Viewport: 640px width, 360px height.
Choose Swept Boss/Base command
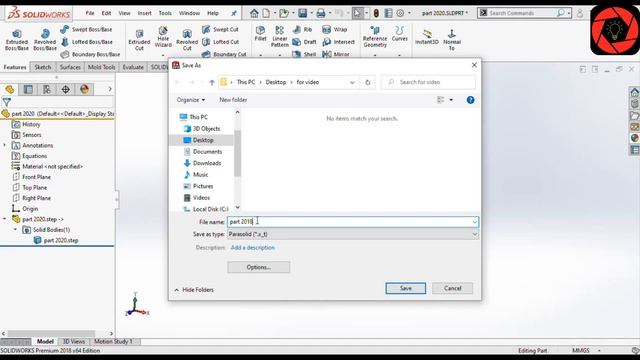pyautogui.click(x=86, y=29)
